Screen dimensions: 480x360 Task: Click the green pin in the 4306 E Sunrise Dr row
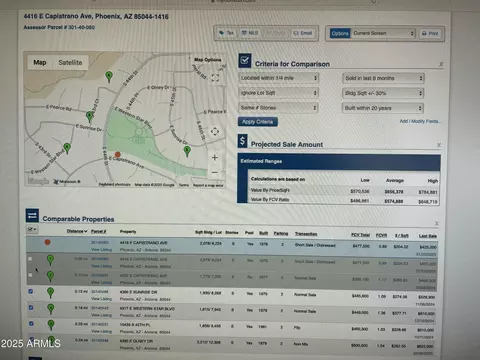pos(51,292)
